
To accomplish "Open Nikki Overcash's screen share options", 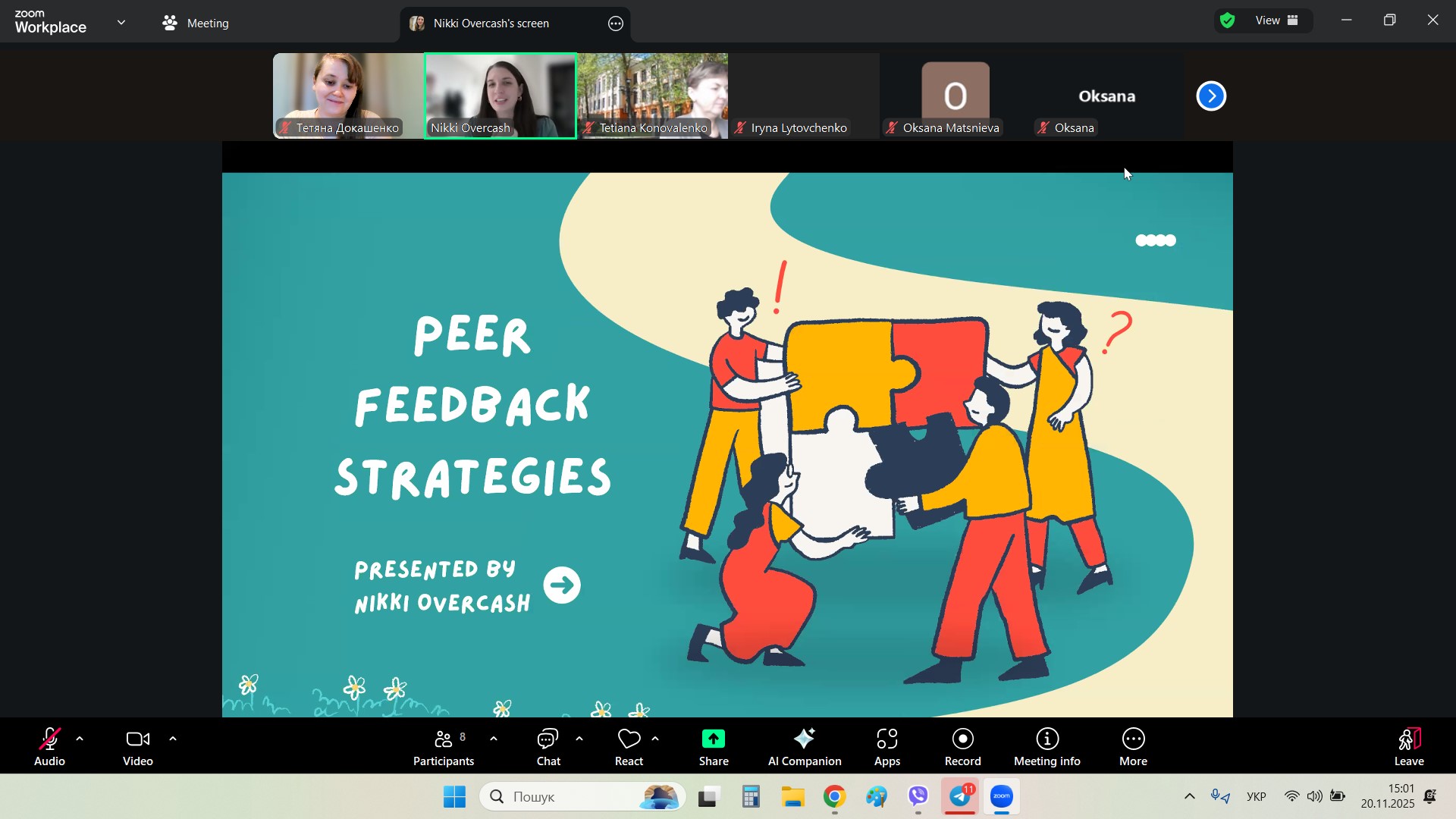I will [x=616, y=24].
